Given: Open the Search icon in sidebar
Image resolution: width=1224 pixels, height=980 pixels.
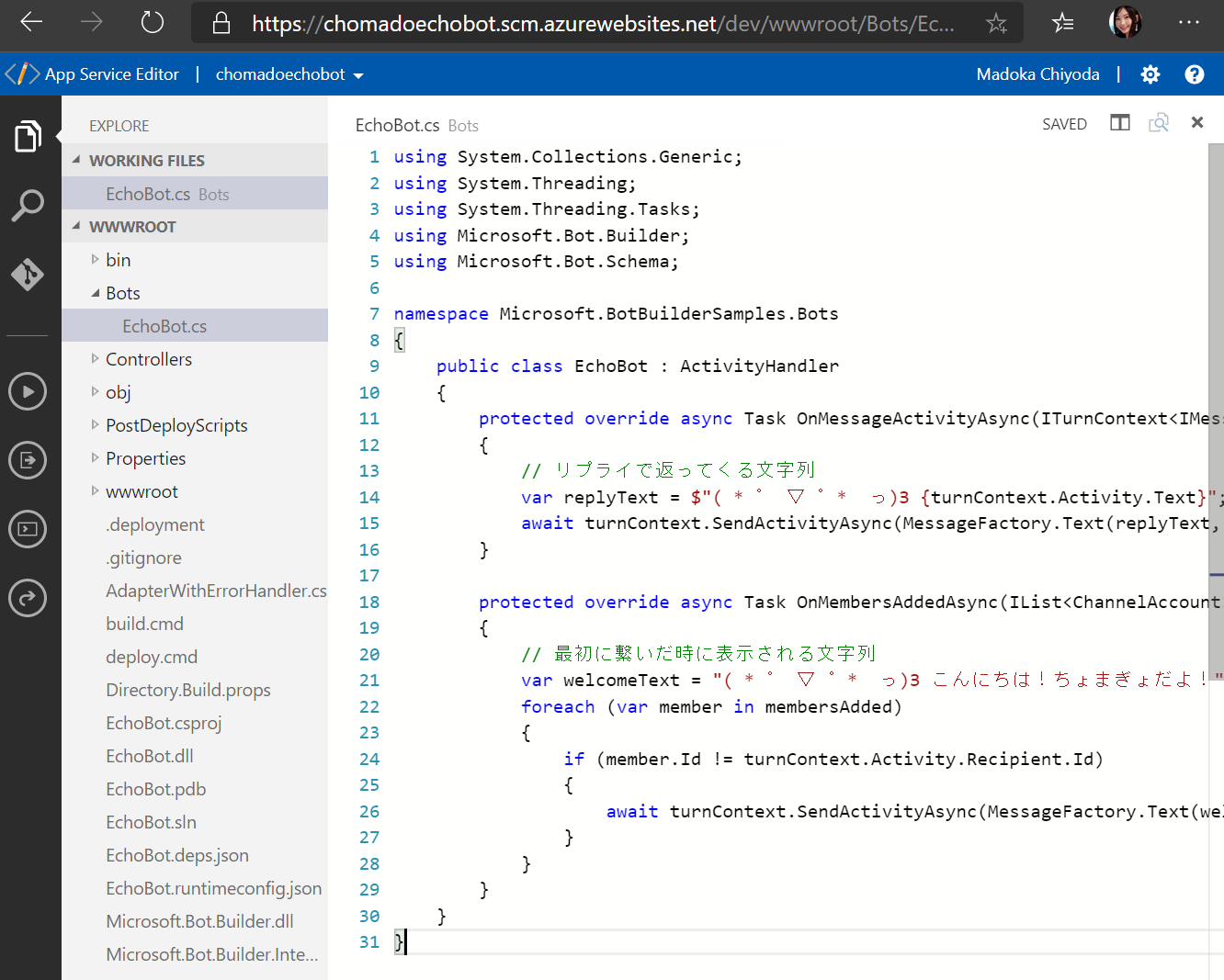Looking at the screenshot, I should (x=28, y=205).
